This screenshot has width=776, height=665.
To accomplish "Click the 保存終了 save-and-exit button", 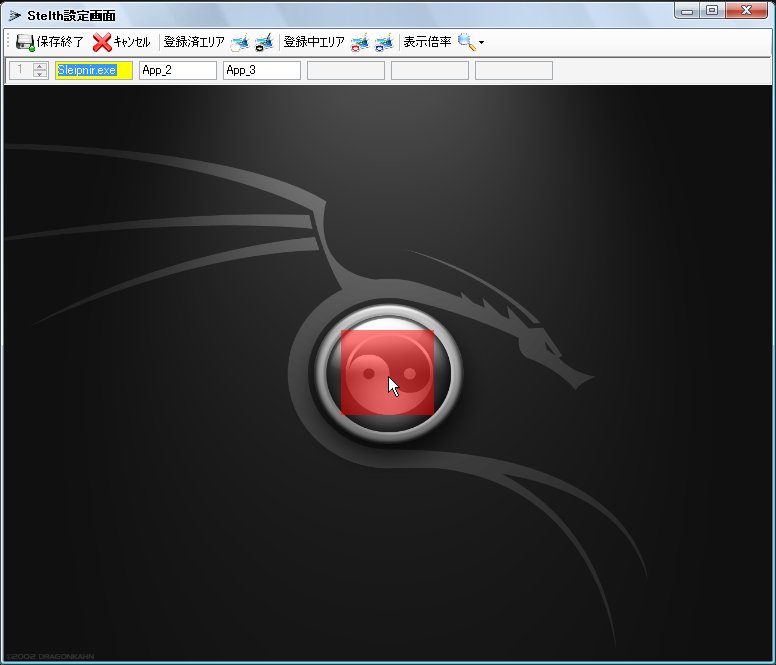I will [x=49, y=42].
